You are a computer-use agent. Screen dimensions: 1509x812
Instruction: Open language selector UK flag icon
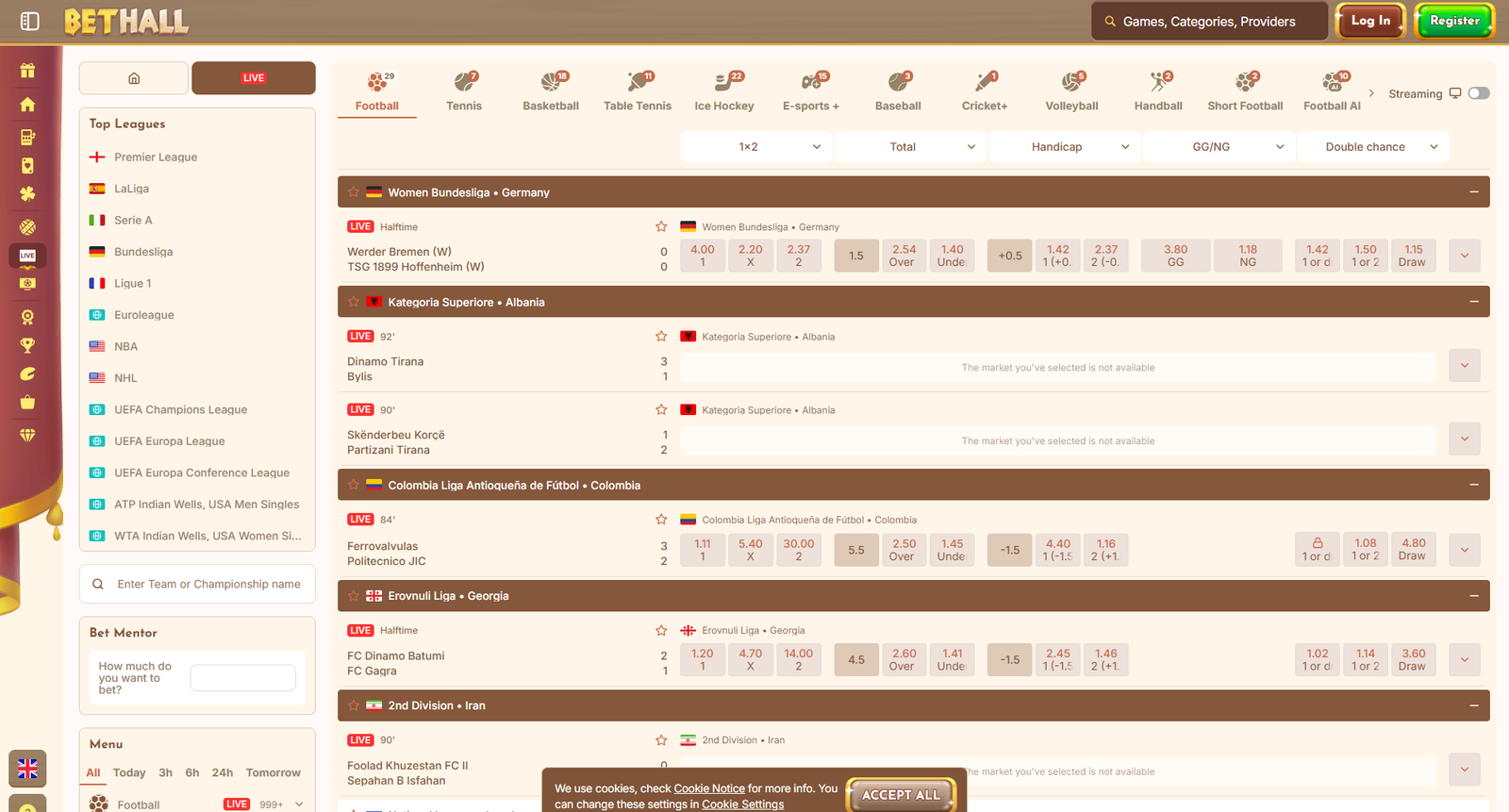27,769
